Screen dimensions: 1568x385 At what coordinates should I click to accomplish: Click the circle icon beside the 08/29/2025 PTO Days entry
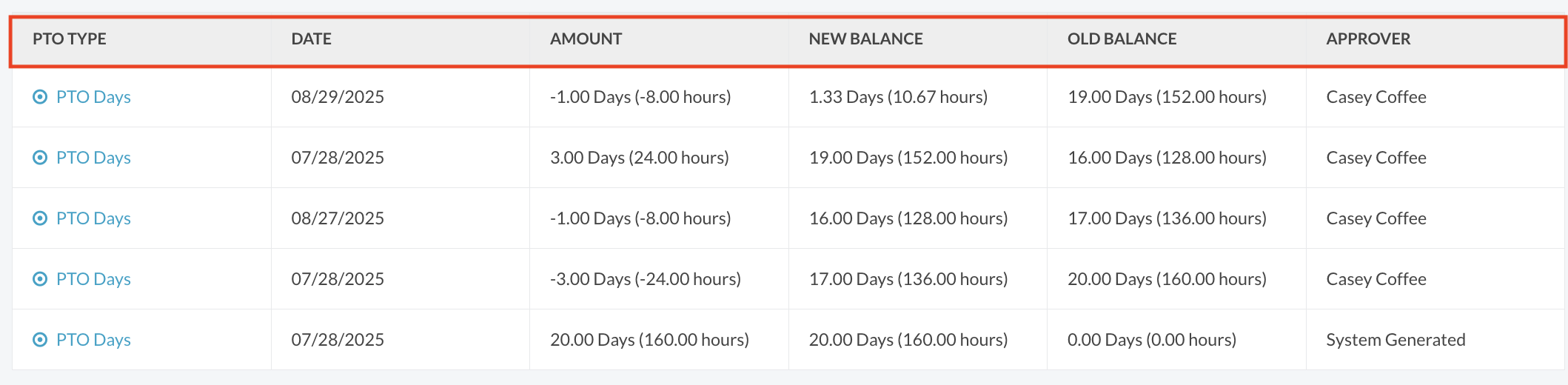40,97
